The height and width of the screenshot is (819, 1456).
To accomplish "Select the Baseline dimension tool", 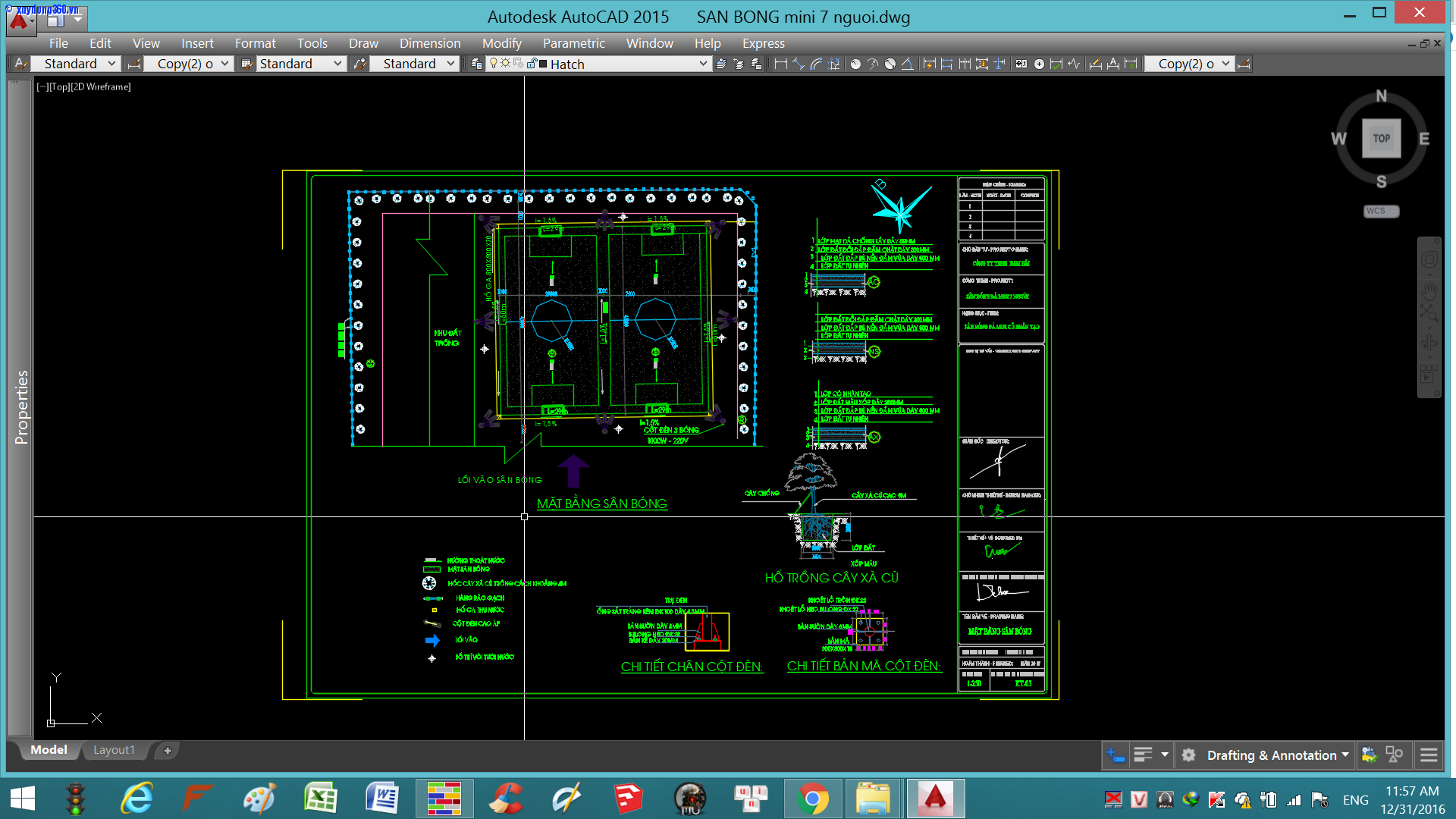I will [947, 64].
